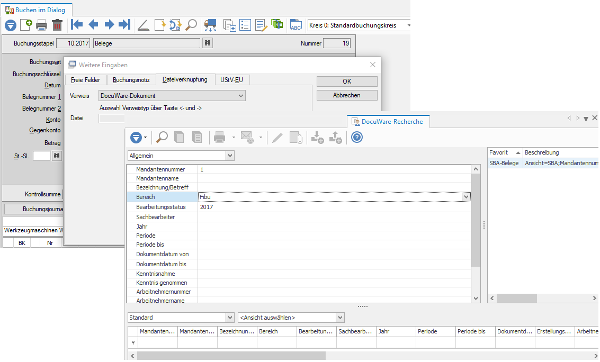The image size is (600, 362).
Task: Click the Mandantenname search input field
Action: 334,178
